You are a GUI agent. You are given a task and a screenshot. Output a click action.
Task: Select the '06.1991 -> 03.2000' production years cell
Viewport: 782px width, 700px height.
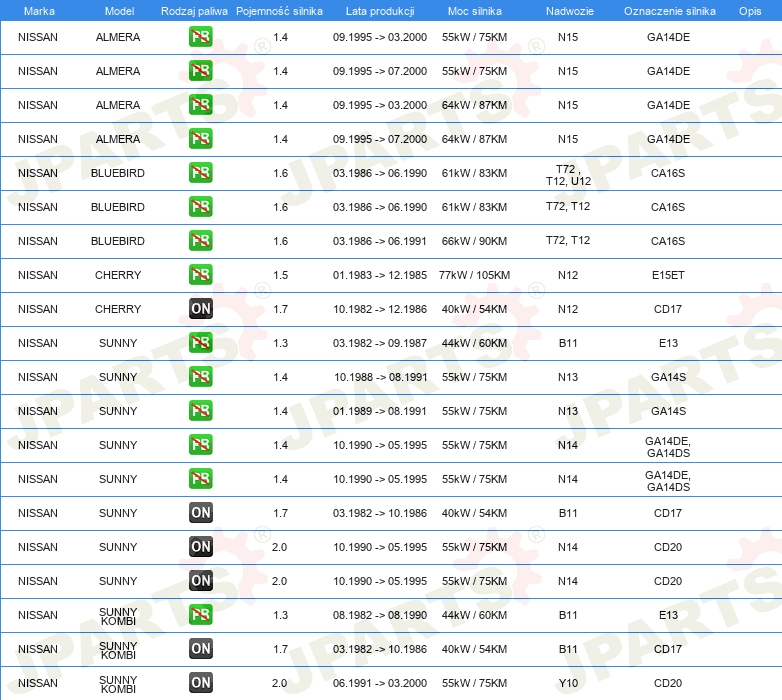[x=380, y=683]
